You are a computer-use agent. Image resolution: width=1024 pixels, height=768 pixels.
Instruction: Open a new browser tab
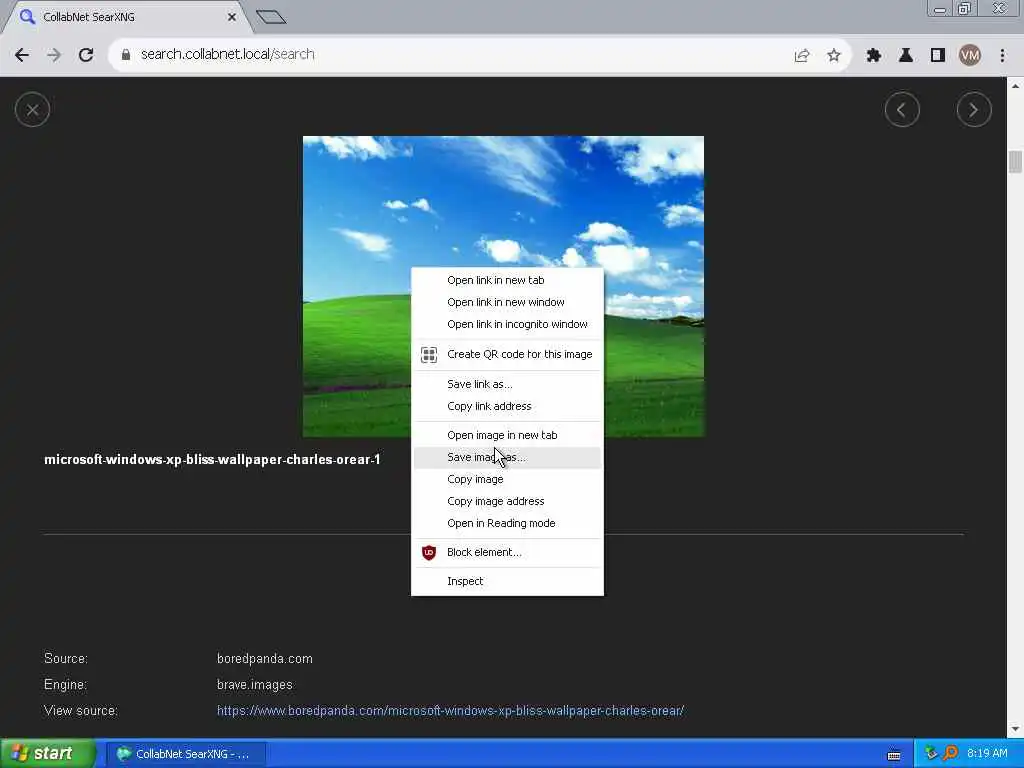click(271, 17)
